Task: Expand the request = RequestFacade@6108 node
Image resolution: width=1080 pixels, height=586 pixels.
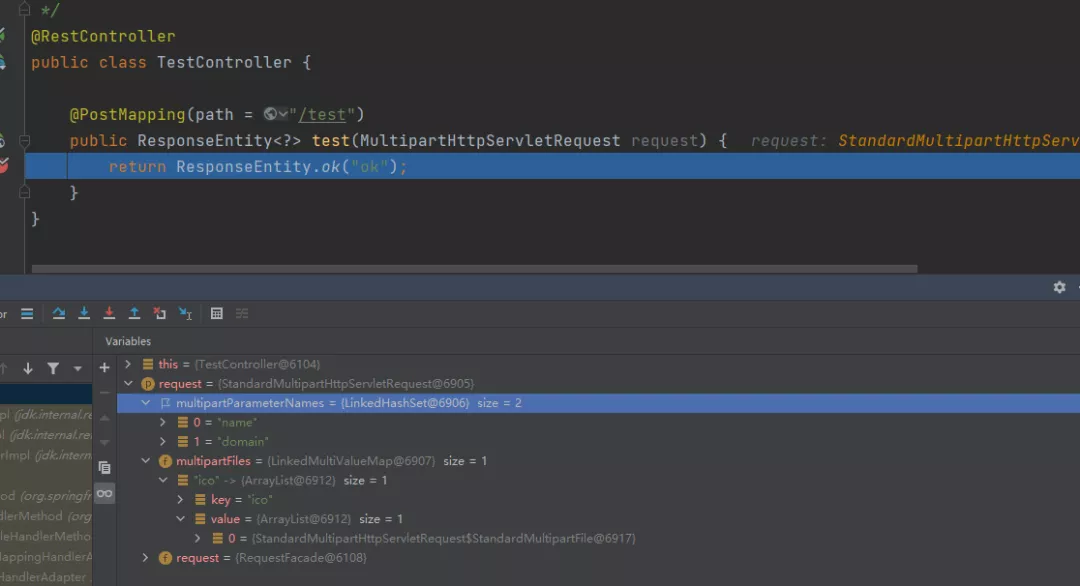Action: click(145, 557)
